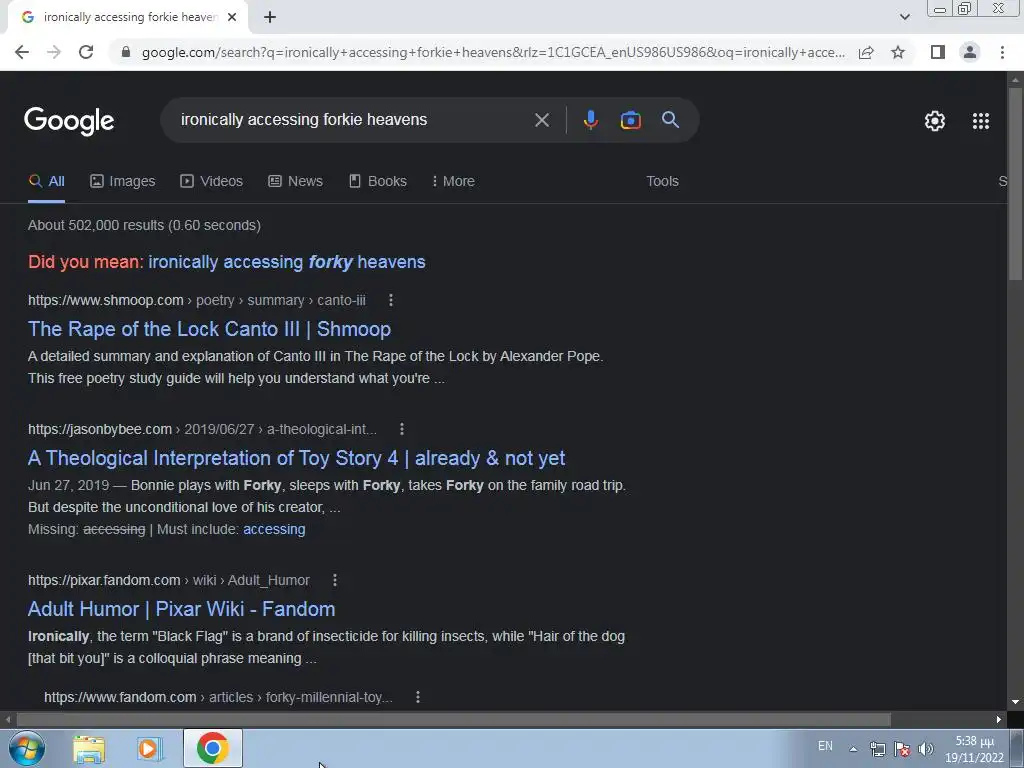Show hidden system tray icons
The height and width of the screenshot is (768, 1024).
(853, 749)
